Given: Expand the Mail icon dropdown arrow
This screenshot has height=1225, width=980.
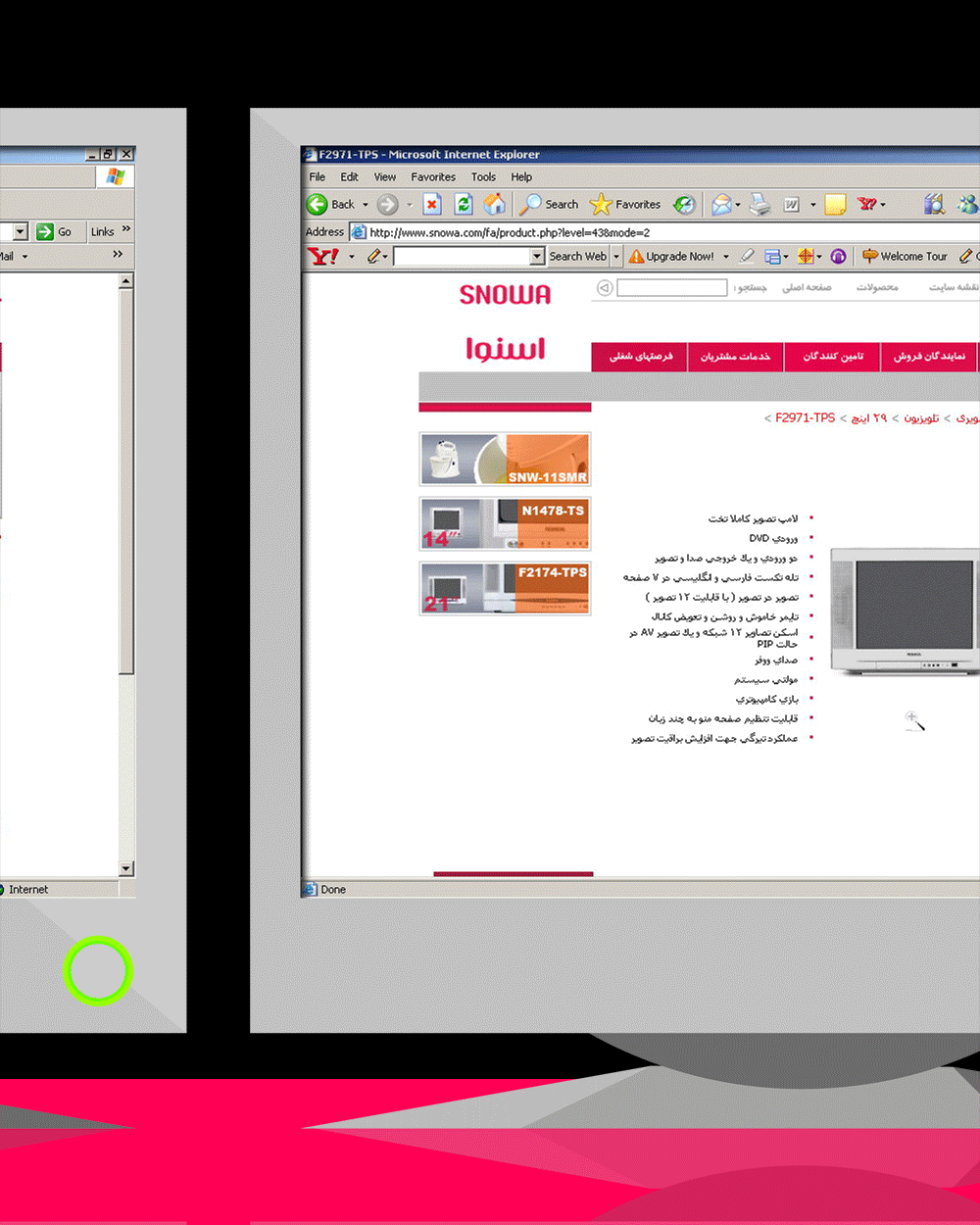Looking at the screenshot, I should point(739,205).
